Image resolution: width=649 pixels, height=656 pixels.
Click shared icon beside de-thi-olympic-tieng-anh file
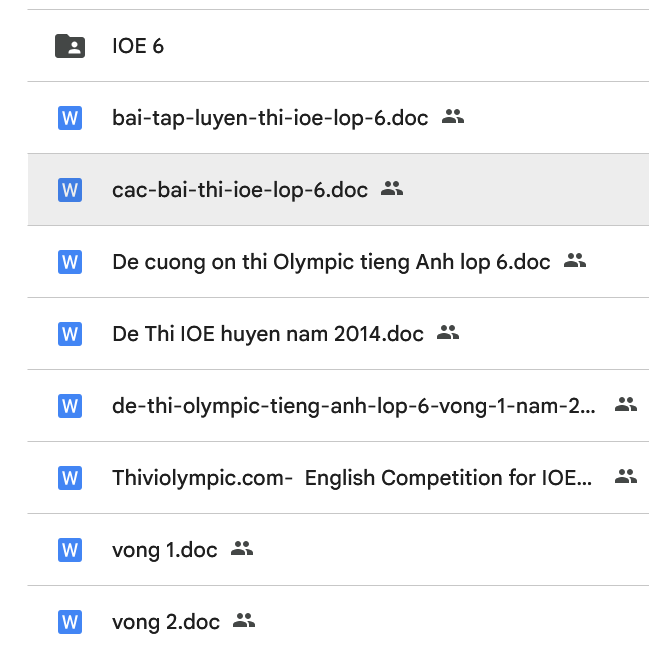click(626, 405)
